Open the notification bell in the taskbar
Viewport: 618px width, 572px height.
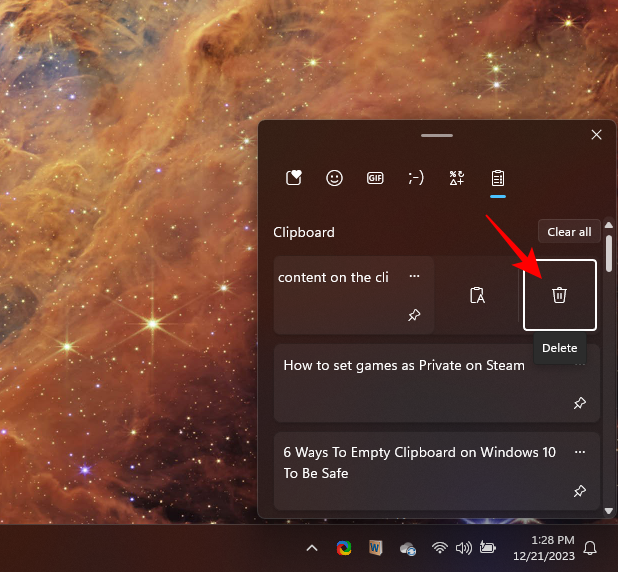[x=590, y=548]
